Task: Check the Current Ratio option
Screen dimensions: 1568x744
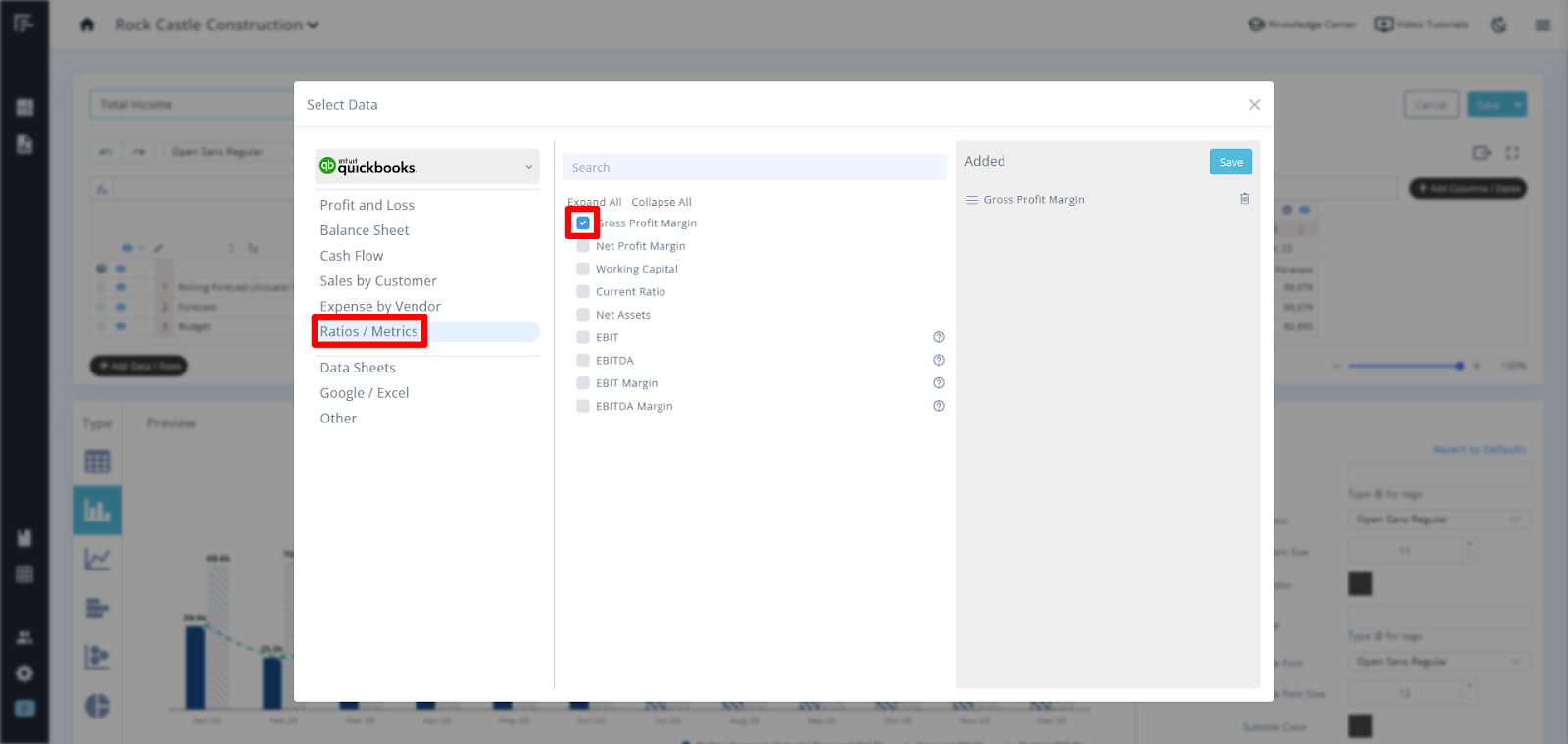Action: 583,292
